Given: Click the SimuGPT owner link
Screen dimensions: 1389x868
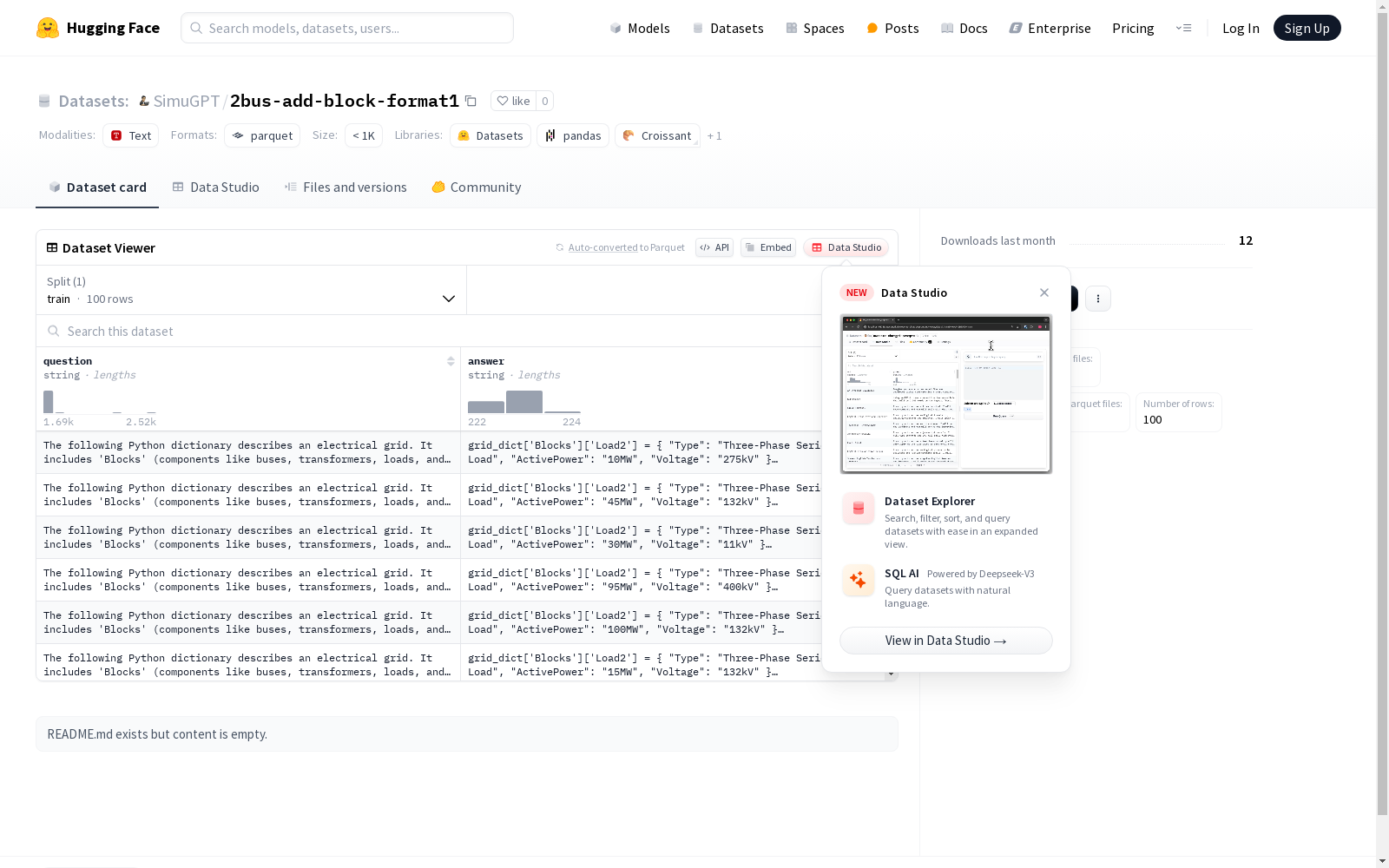Looking at the screenshot, I should click(x=187, y=101).
